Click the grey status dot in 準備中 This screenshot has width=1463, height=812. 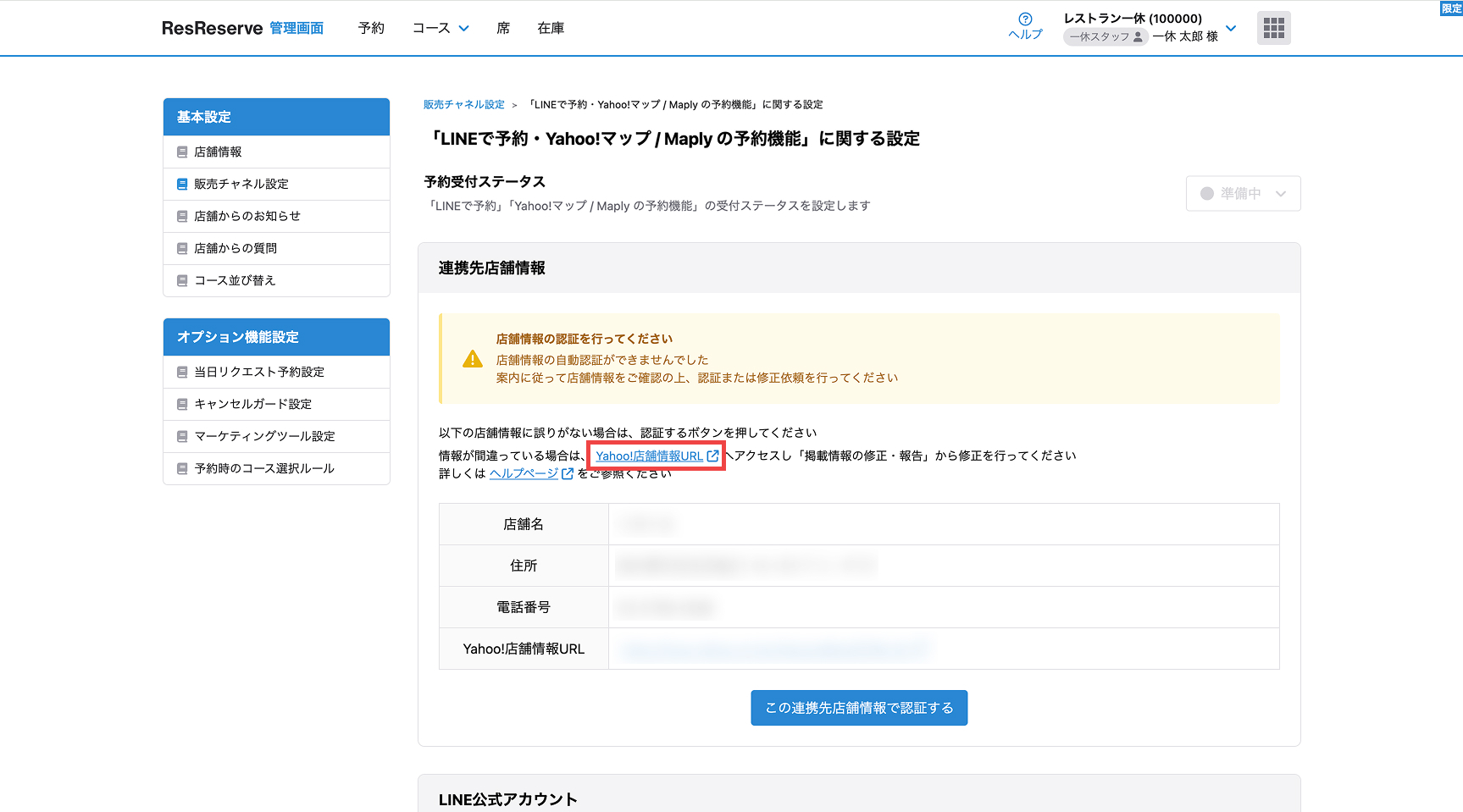(1207, 193)
